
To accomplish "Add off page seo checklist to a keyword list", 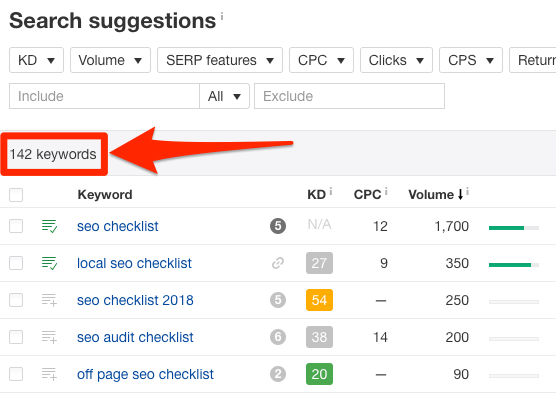I will pyautogui.click(x=49, y=374).
